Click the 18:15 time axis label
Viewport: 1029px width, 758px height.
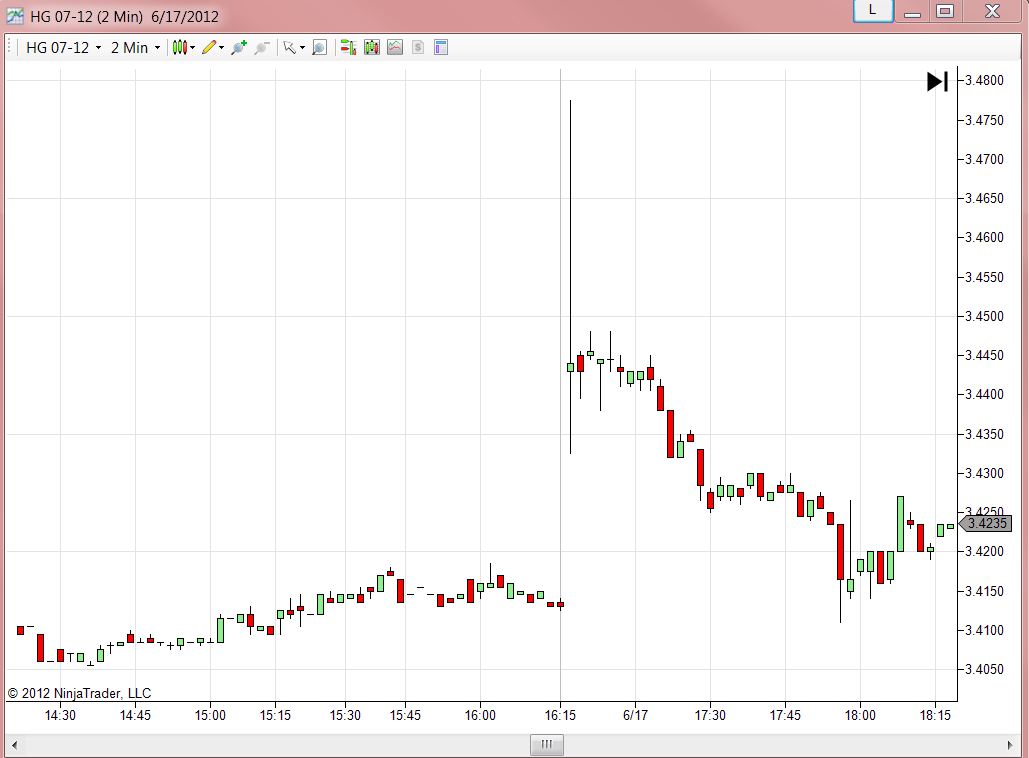934,715
